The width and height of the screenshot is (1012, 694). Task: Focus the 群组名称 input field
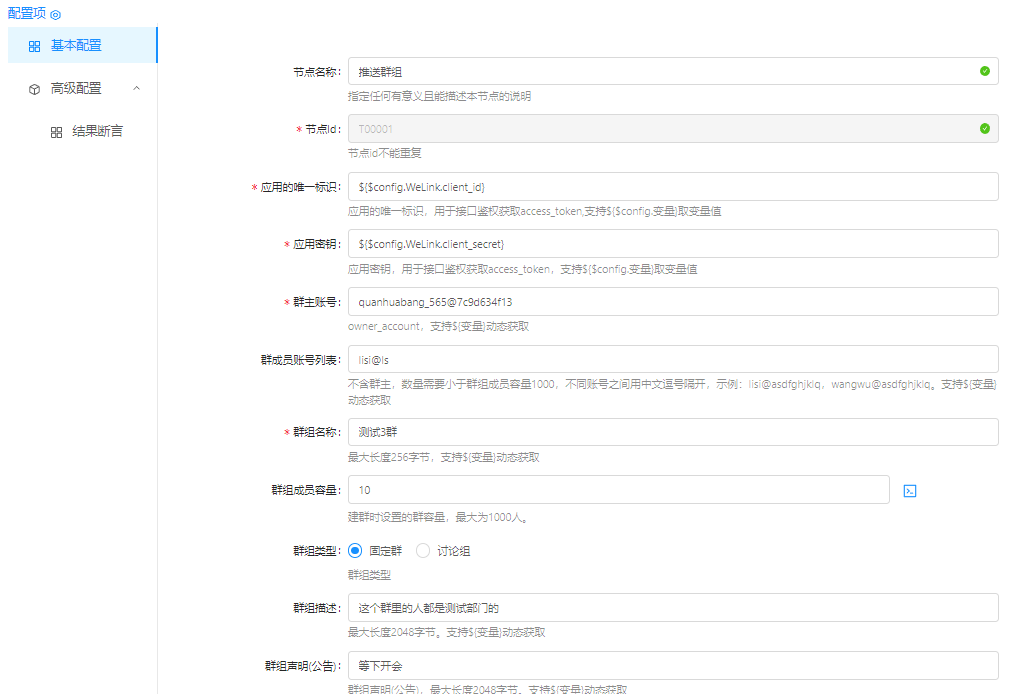(x=672, y=432)
